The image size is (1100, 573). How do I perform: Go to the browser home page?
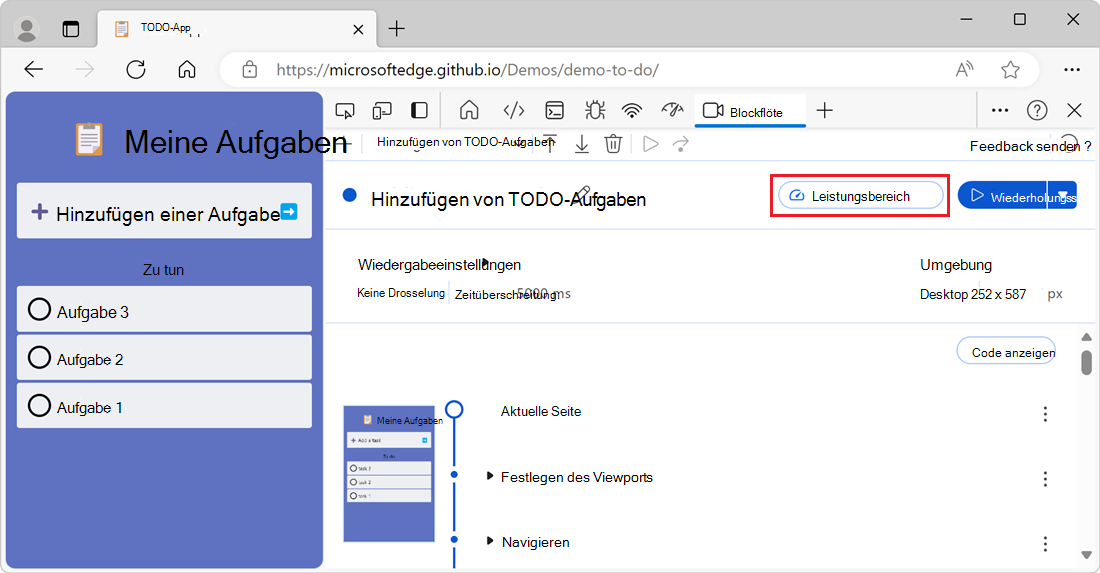[x=187, y=69]
